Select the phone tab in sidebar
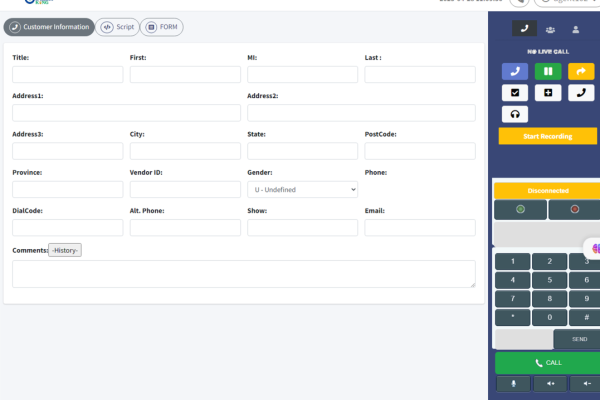The image size is (600, 400). pos(524,29)
